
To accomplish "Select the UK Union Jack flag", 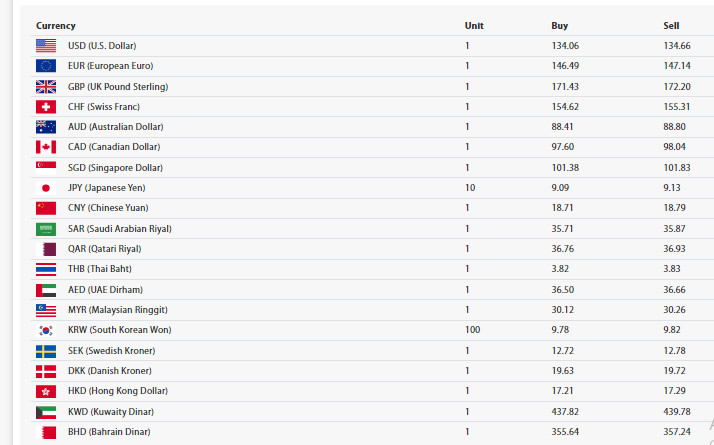I will click(x=46, y=87).
